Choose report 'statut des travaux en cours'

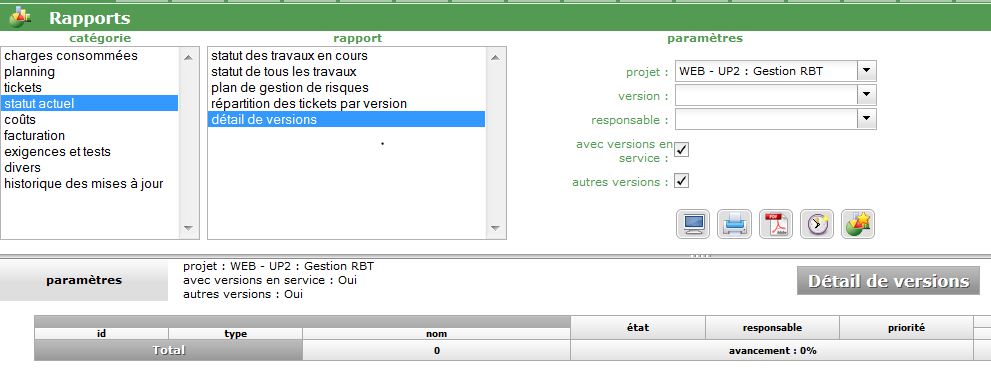[346, 56]
